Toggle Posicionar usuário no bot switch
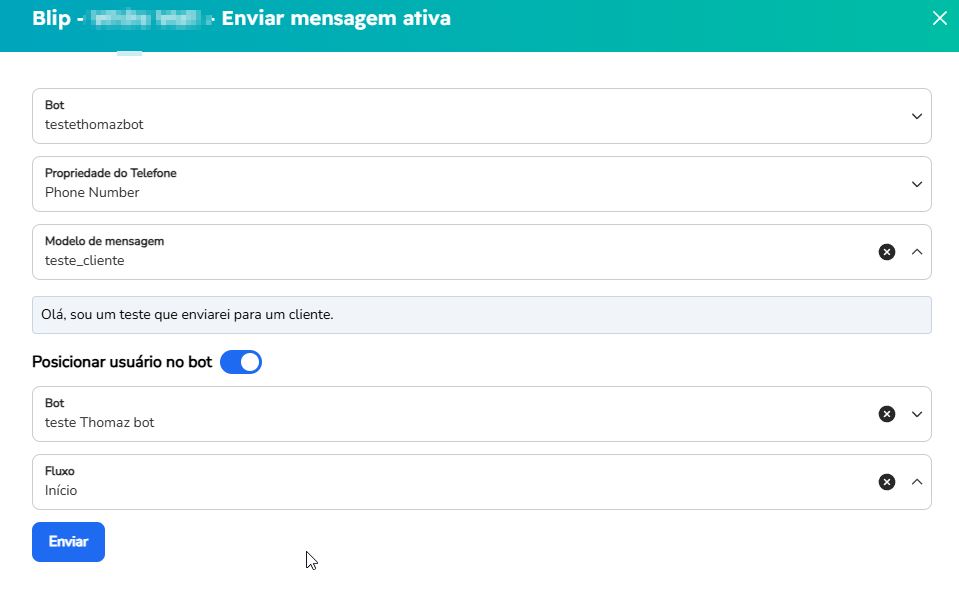This screenshot has width=959, height=603. (241, 362)
